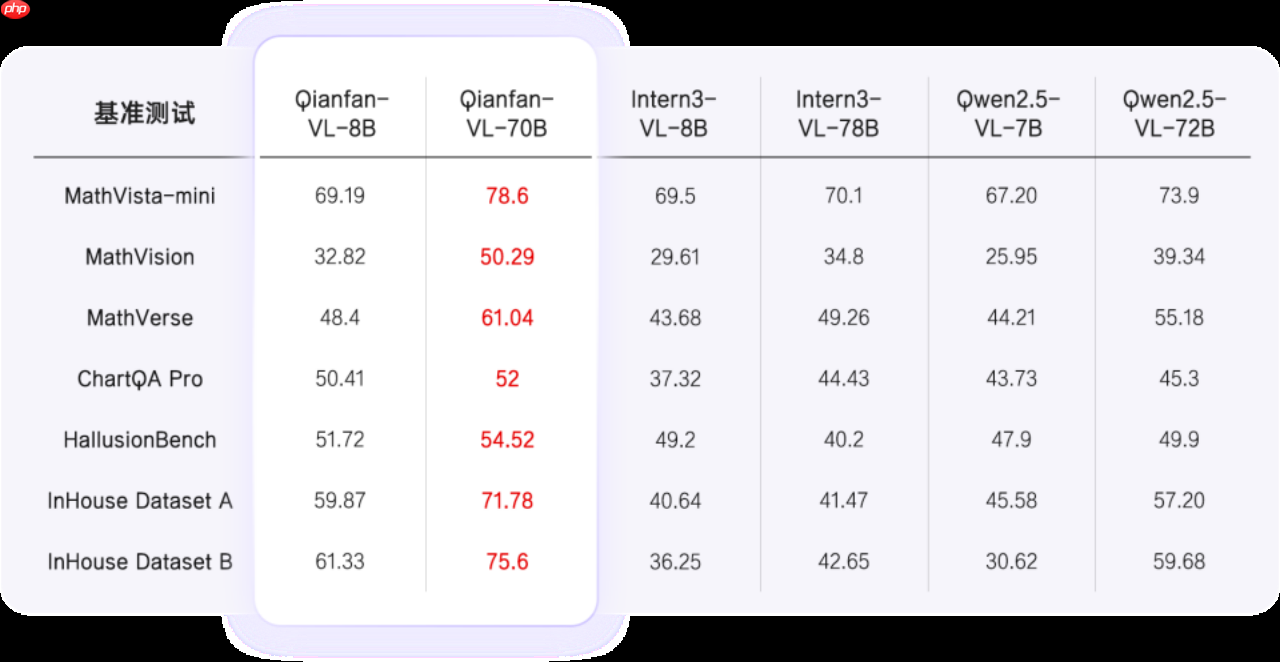
Task: Click the 基准测试 column header
Action: tap(144, 114)
